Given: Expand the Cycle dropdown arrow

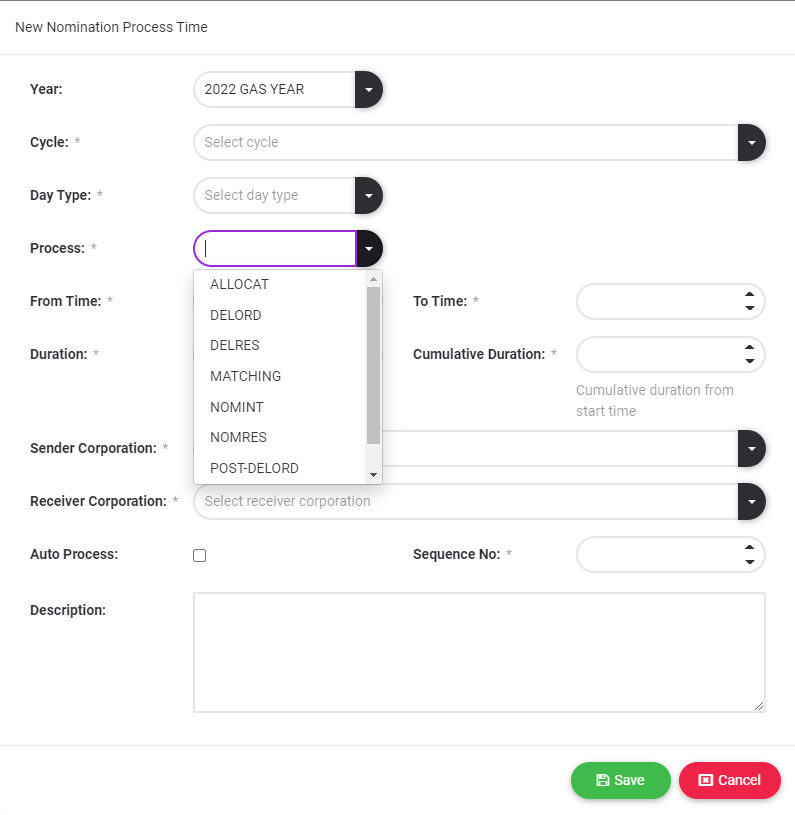Looking at the screenshot, I should pyautogui.click(x=751, y=142).
